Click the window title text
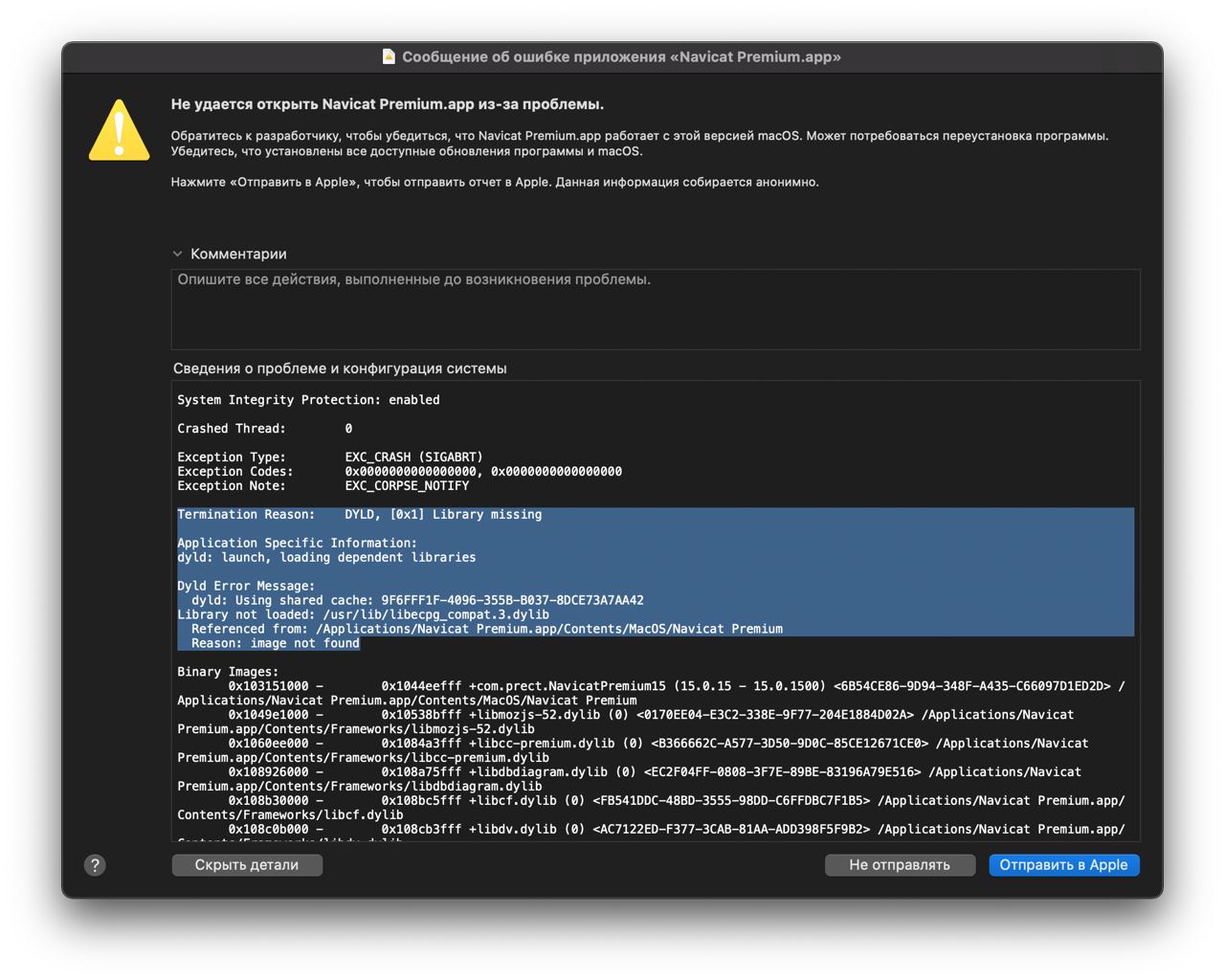The height and width of the screenshot is (980, 1225). [621, 56]
